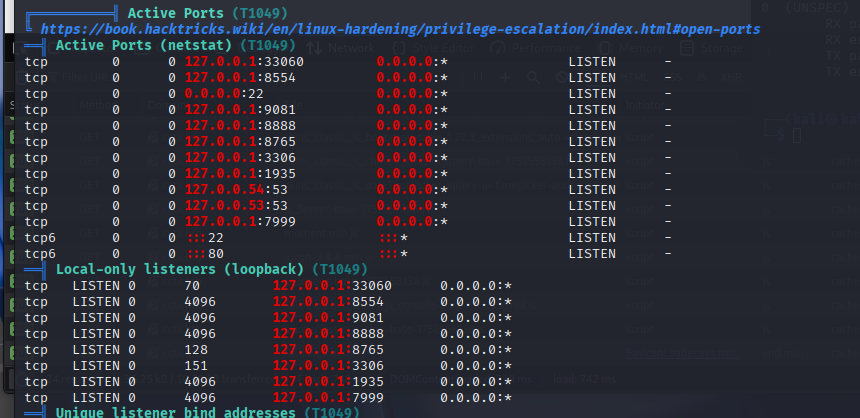Click the tcp6 :::80 listener entry
Image resolution: width=860 pixels, height=418 pixels.
click(x=204, y=253)
